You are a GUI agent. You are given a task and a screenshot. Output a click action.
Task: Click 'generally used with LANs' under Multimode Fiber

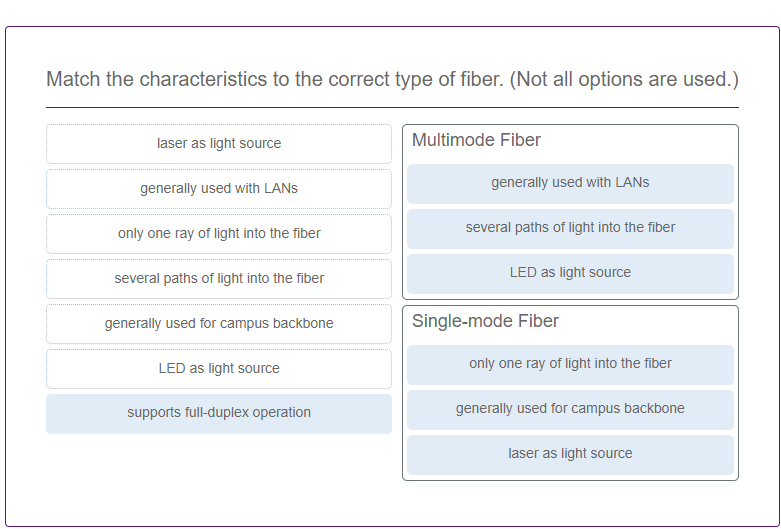coord(570,183)
